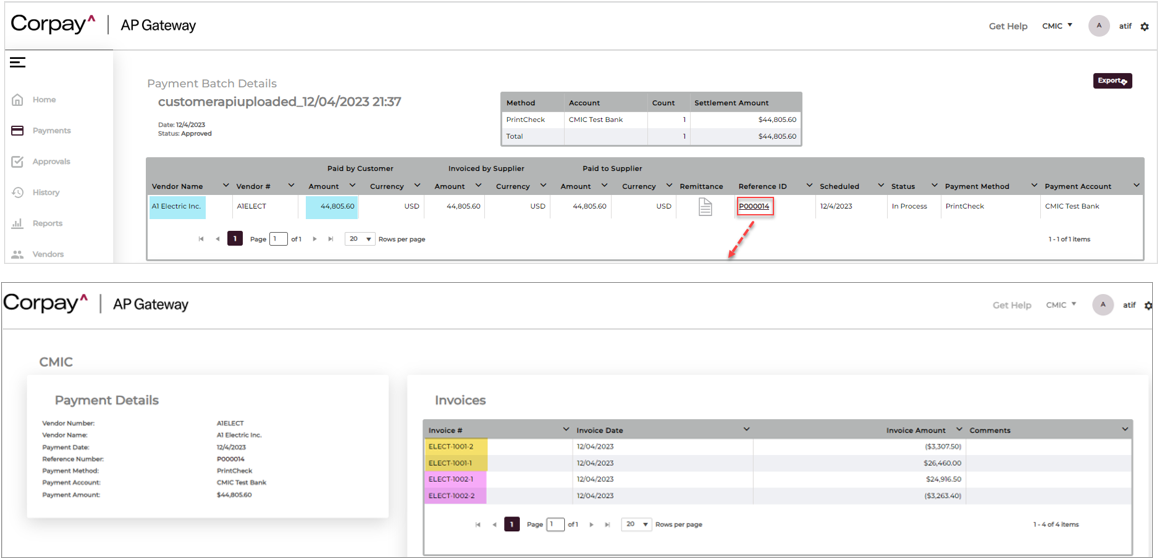Go to previous page in Invoices pager

tap(494, 525)
